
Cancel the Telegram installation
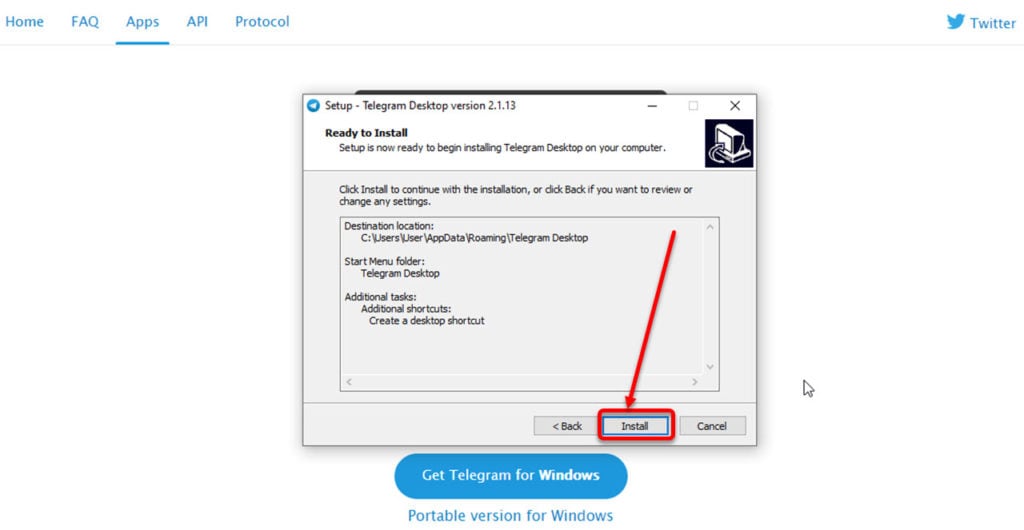[712, 426]
